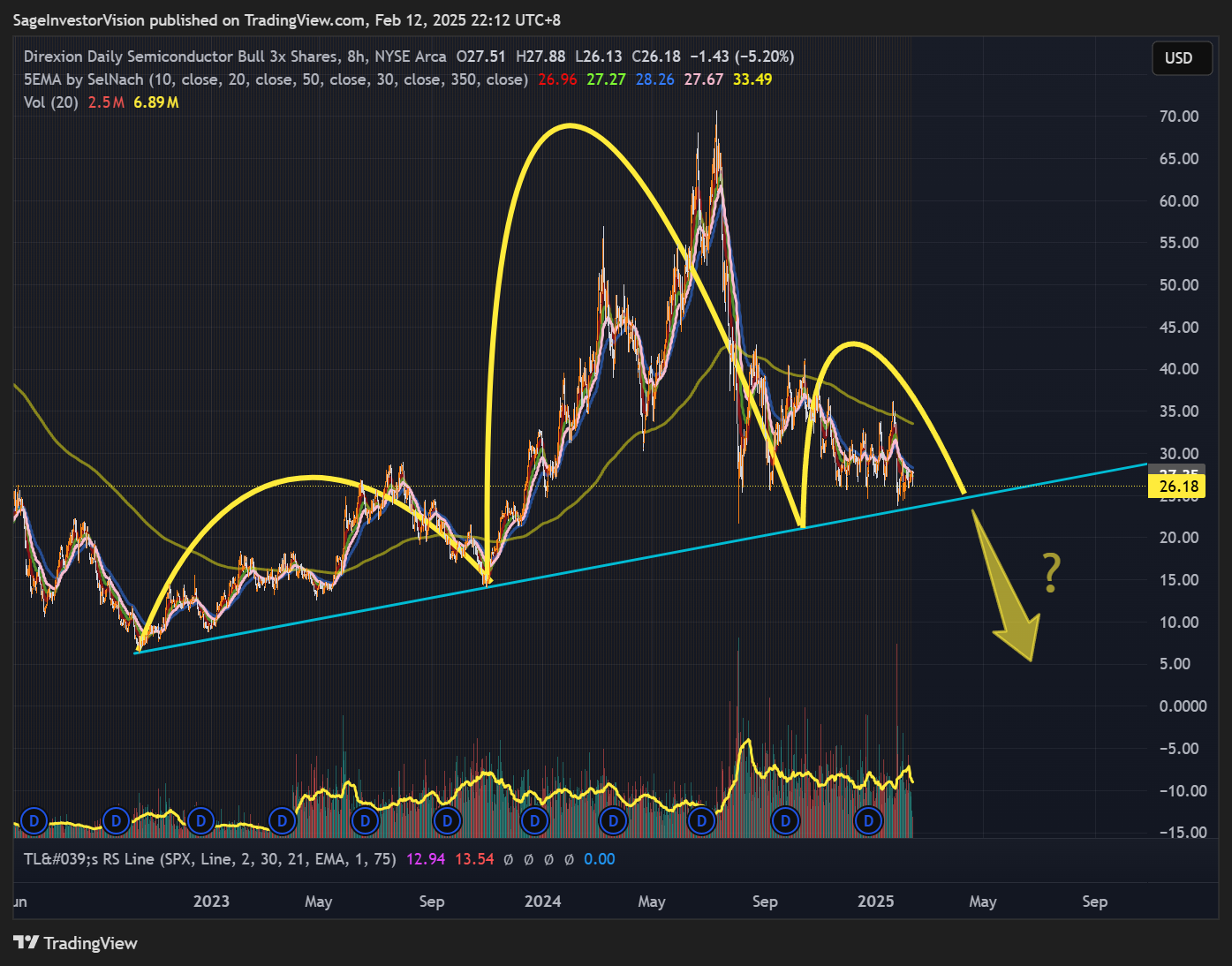Click the 50.00 price axis label
The height and width of the screenshot is (966, 1232).
(1179, 285)
